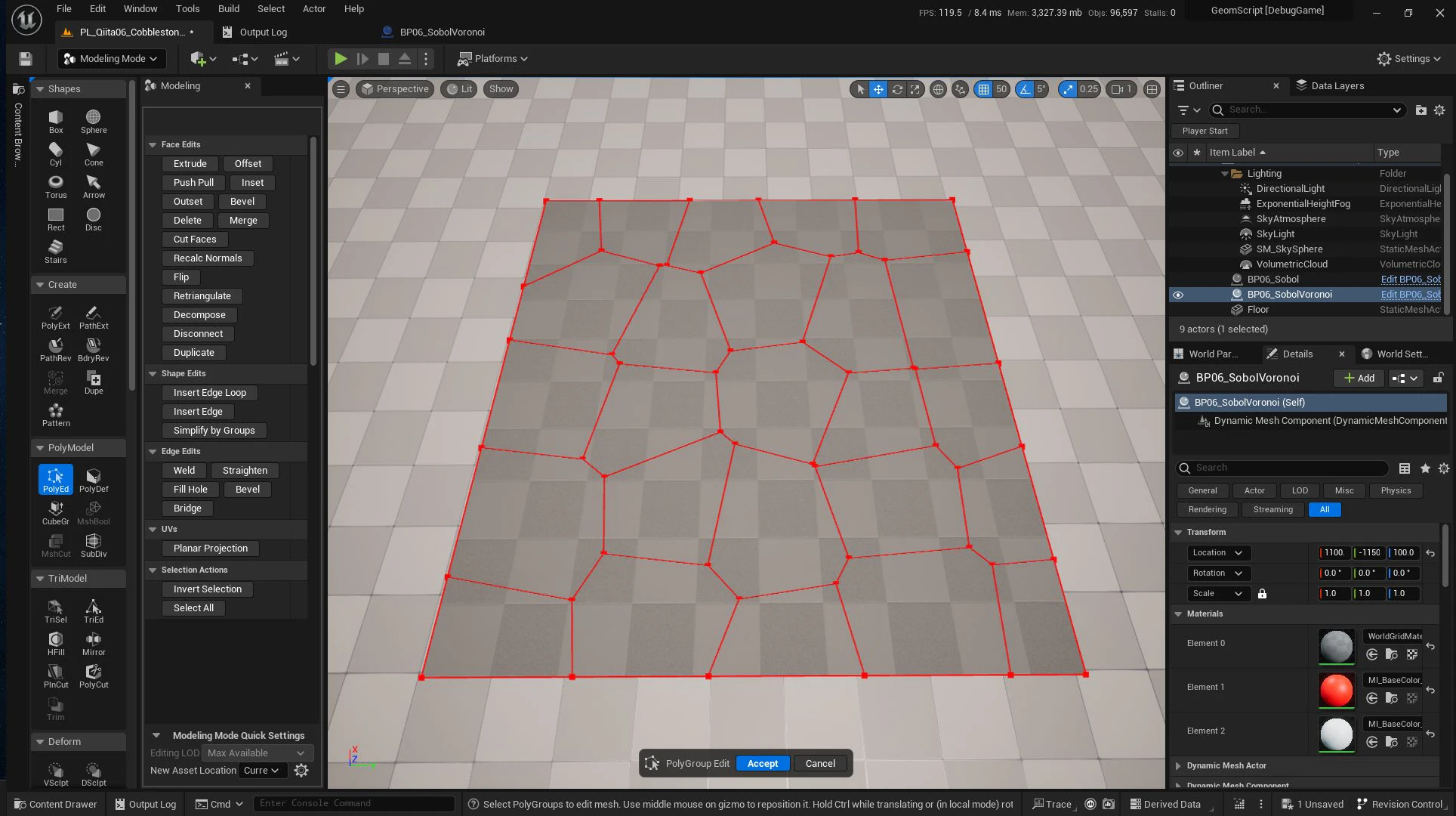Screen dimensions: 1456x816
Task: Click the Extrude button
Action: [x=190, y=164]
